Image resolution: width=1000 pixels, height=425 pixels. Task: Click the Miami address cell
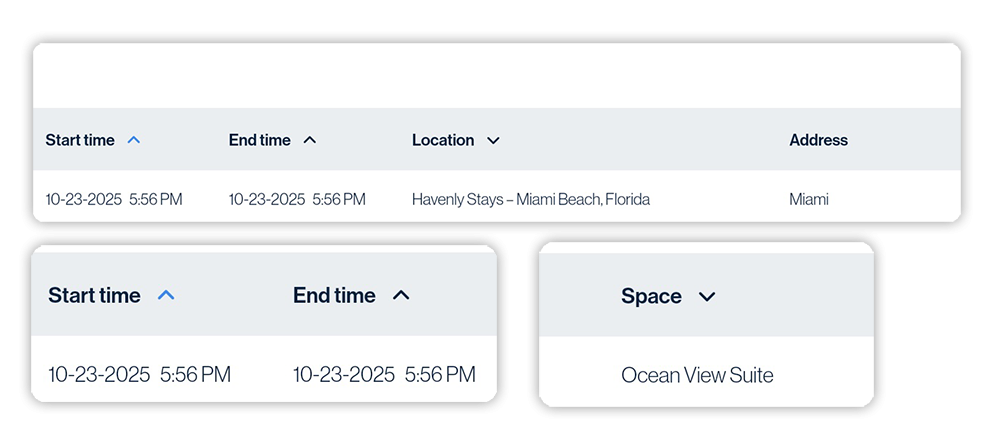click(809, 200)
